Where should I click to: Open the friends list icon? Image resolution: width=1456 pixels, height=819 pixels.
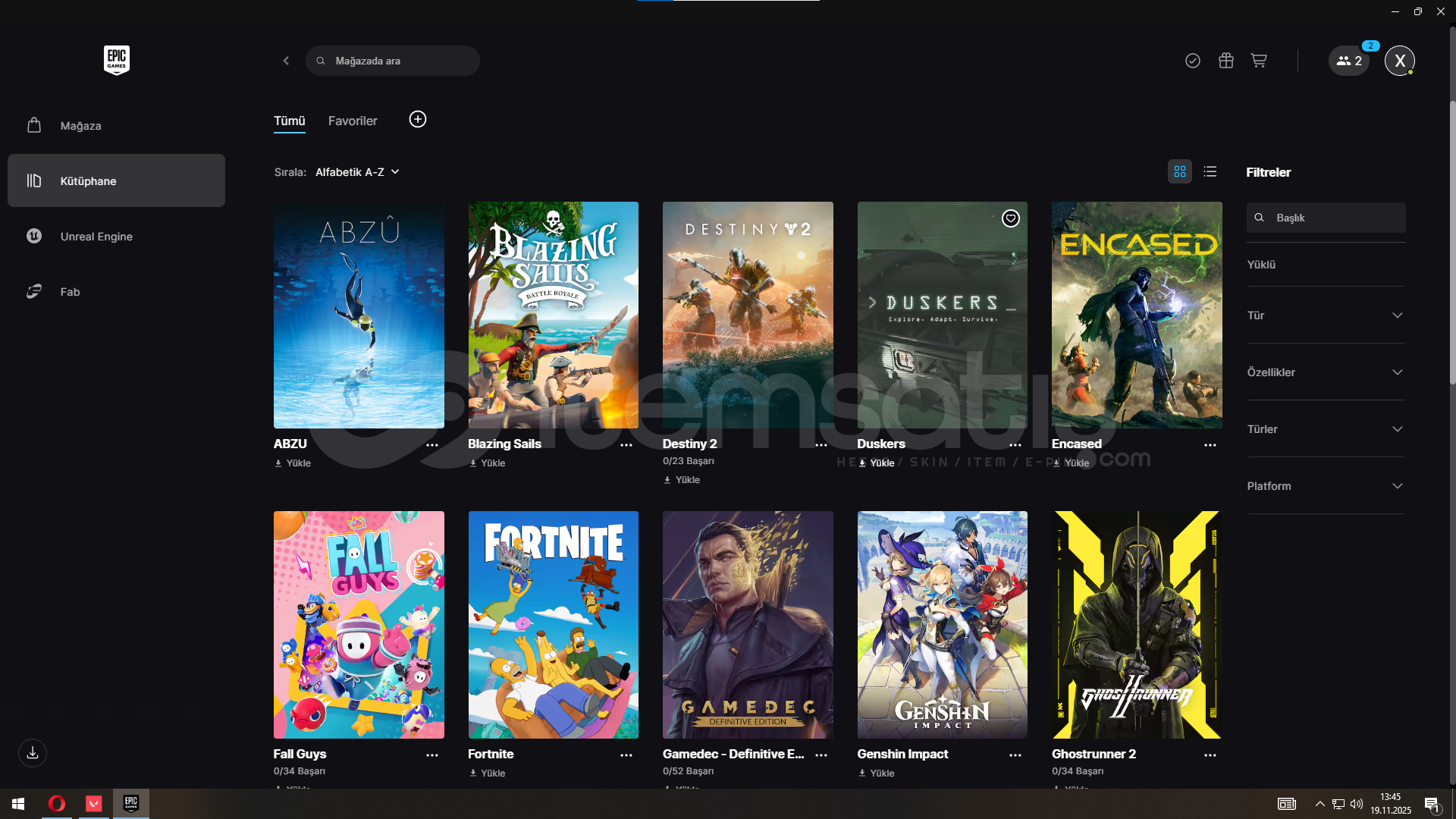point(1348,61)
